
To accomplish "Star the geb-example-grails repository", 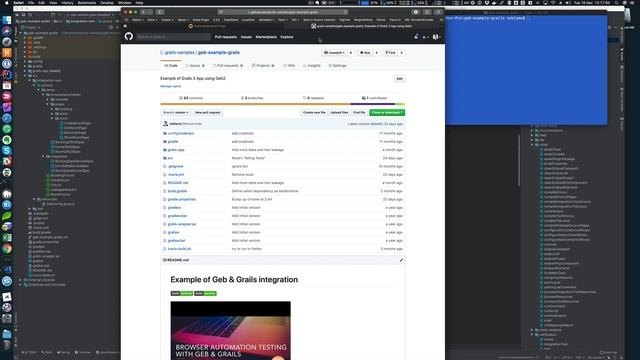I will tap(365, 53).
